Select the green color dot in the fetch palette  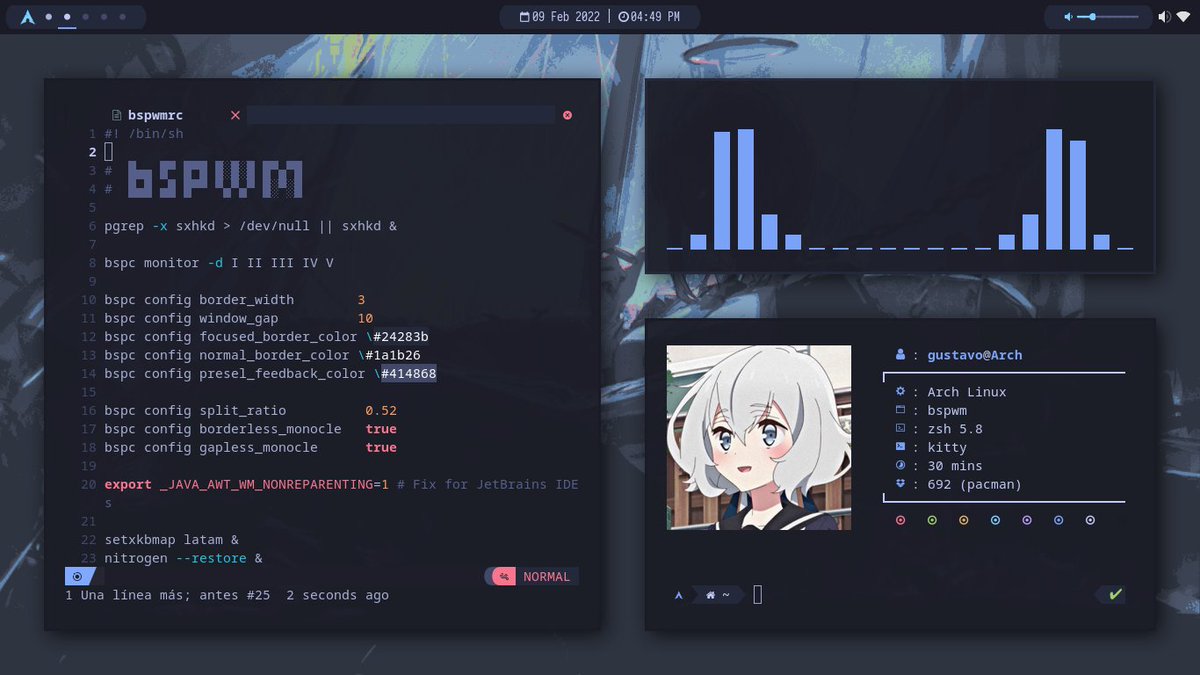coord(932,520)
